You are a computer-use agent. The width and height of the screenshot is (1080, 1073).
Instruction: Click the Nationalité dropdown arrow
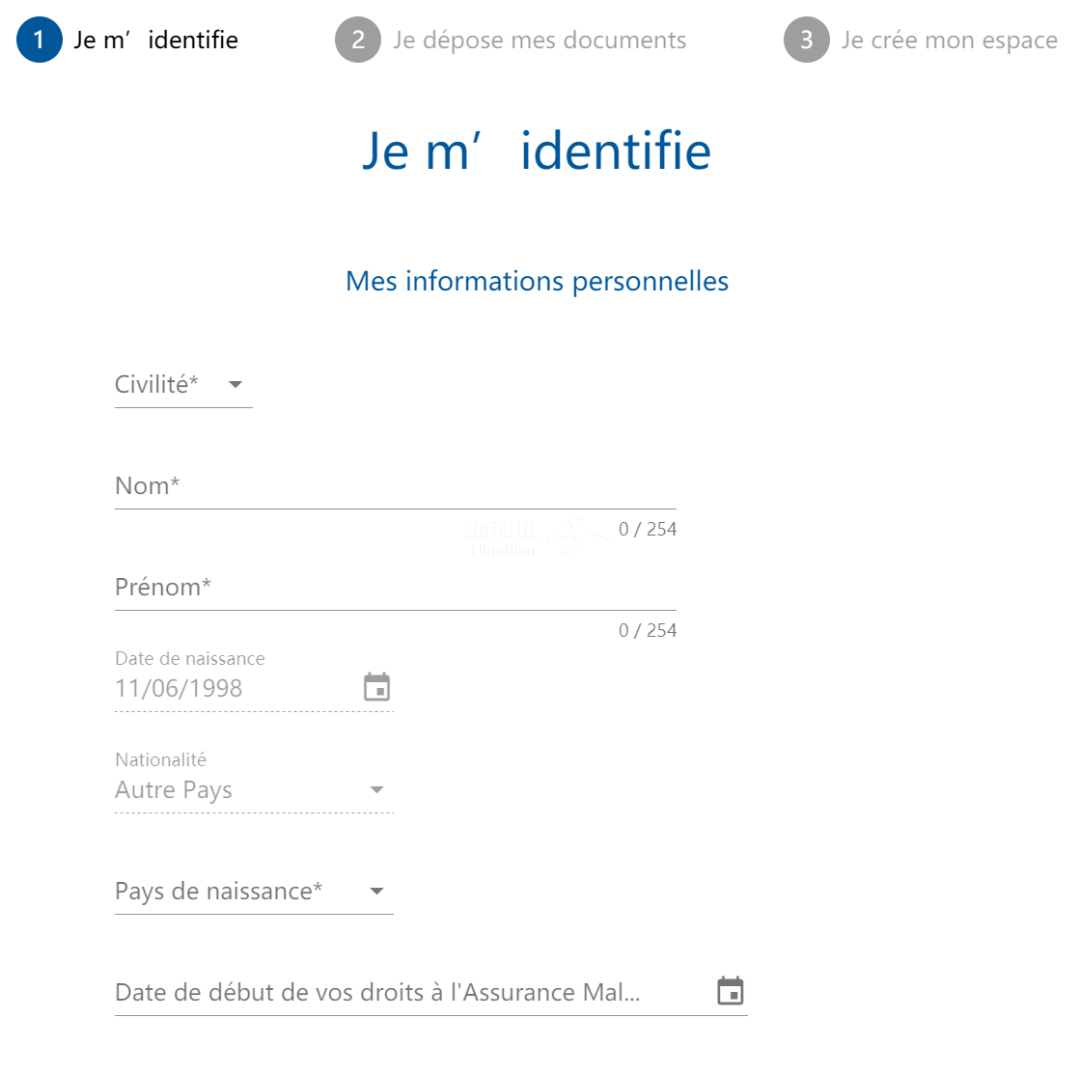[377, 790]
